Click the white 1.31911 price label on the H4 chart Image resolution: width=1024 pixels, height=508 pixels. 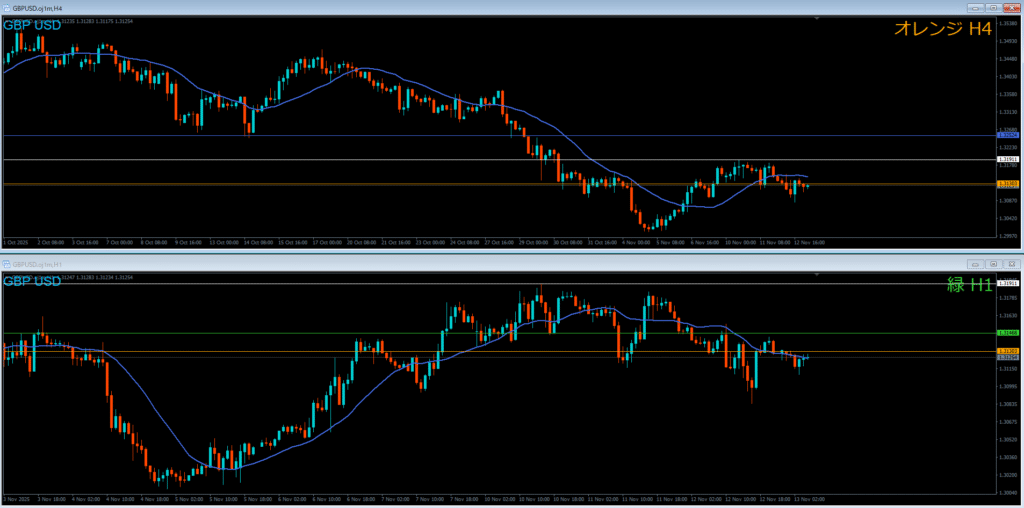pyautogui.click(x=1008, y=159)
